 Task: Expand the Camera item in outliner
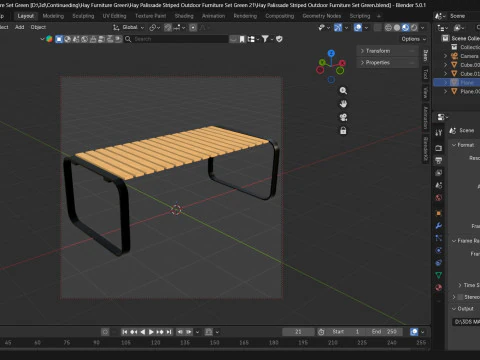446,56
